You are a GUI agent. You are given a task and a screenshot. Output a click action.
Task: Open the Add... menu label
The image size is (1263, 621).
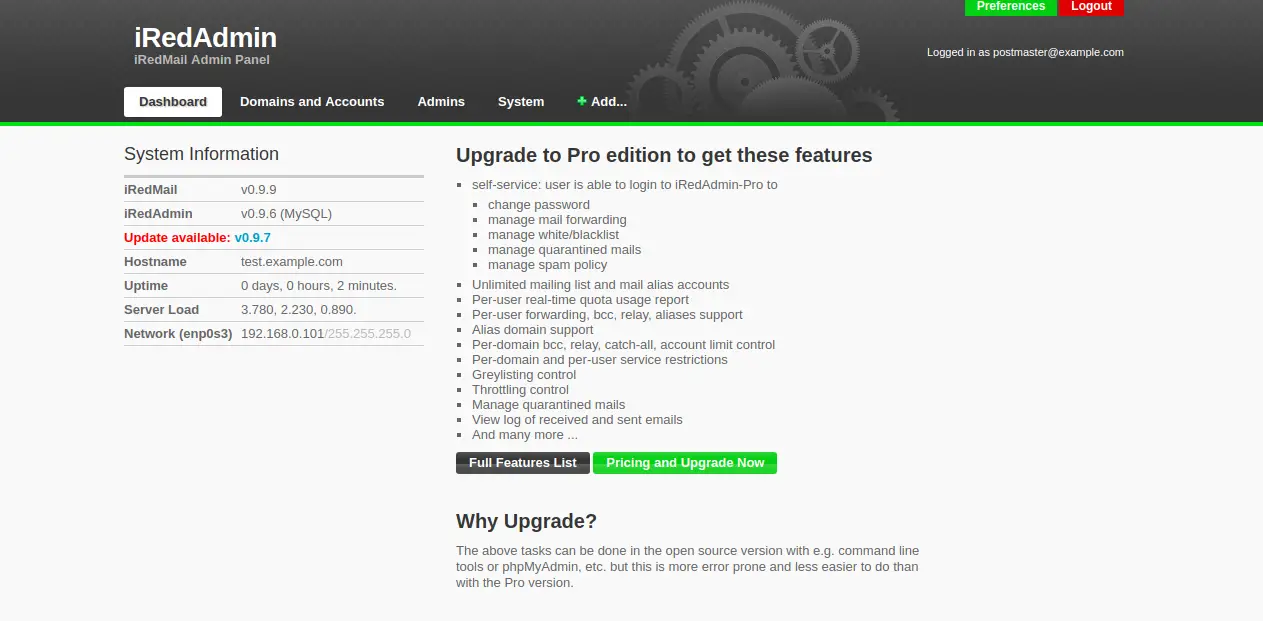[x=609, y=101]
